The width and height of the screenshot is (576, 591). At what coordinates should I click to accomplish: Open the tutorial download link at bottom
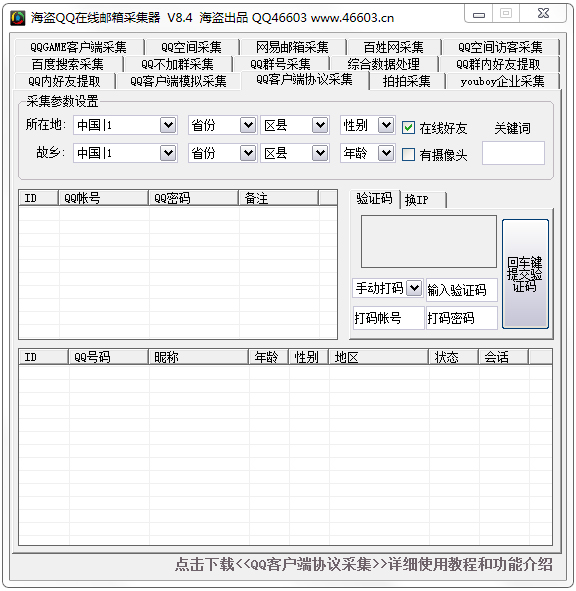tap(363, 564)
